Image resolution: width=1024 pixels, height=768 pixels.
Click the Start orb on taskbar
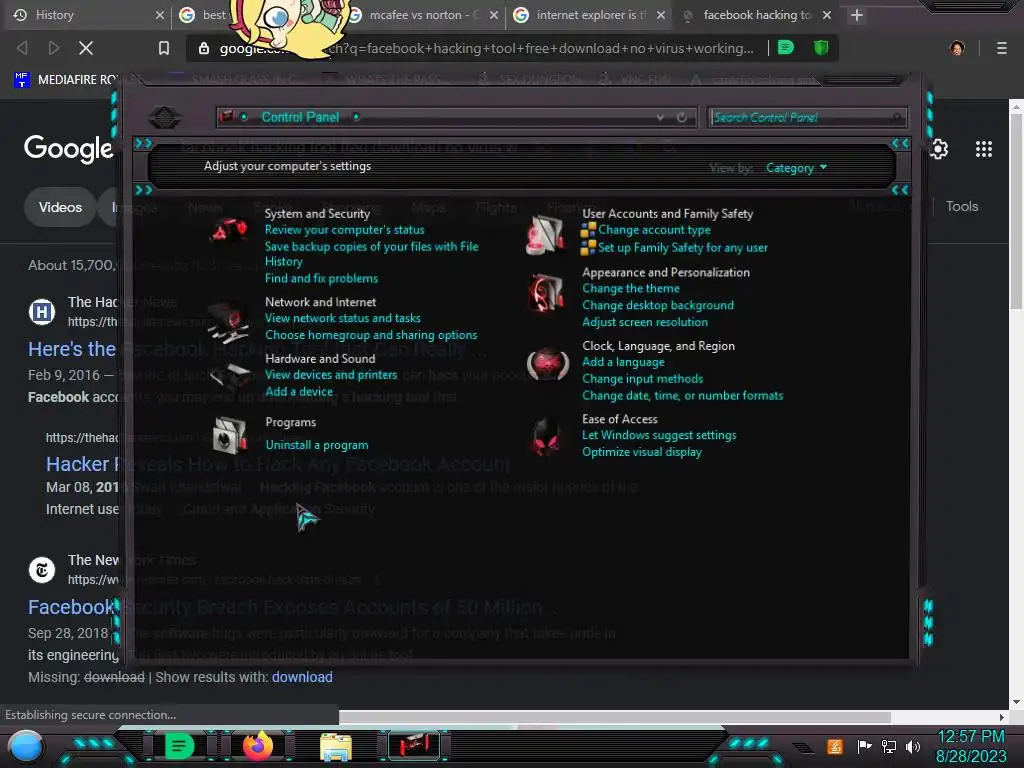[x=27, y=746]
